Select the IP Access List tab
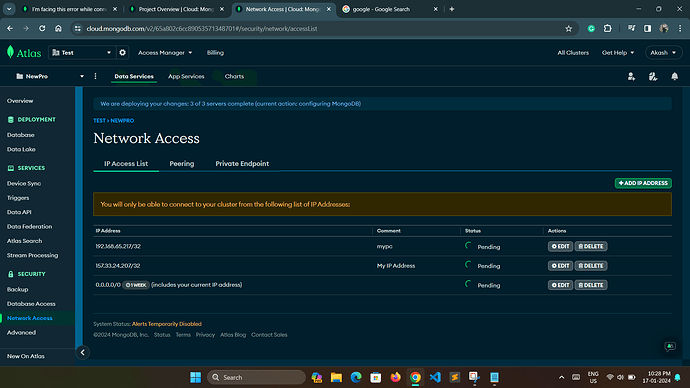 pos(126,164)
